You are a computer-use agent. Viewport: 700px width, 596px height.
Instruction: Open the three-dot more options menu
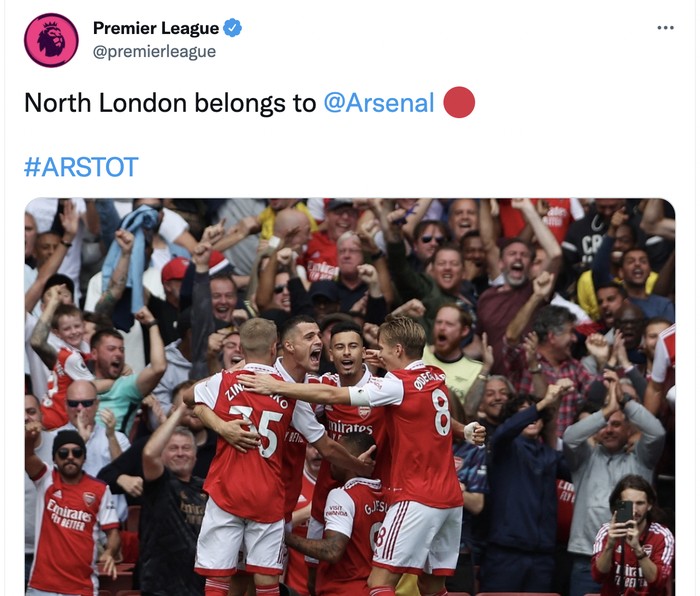coord(665,27)
